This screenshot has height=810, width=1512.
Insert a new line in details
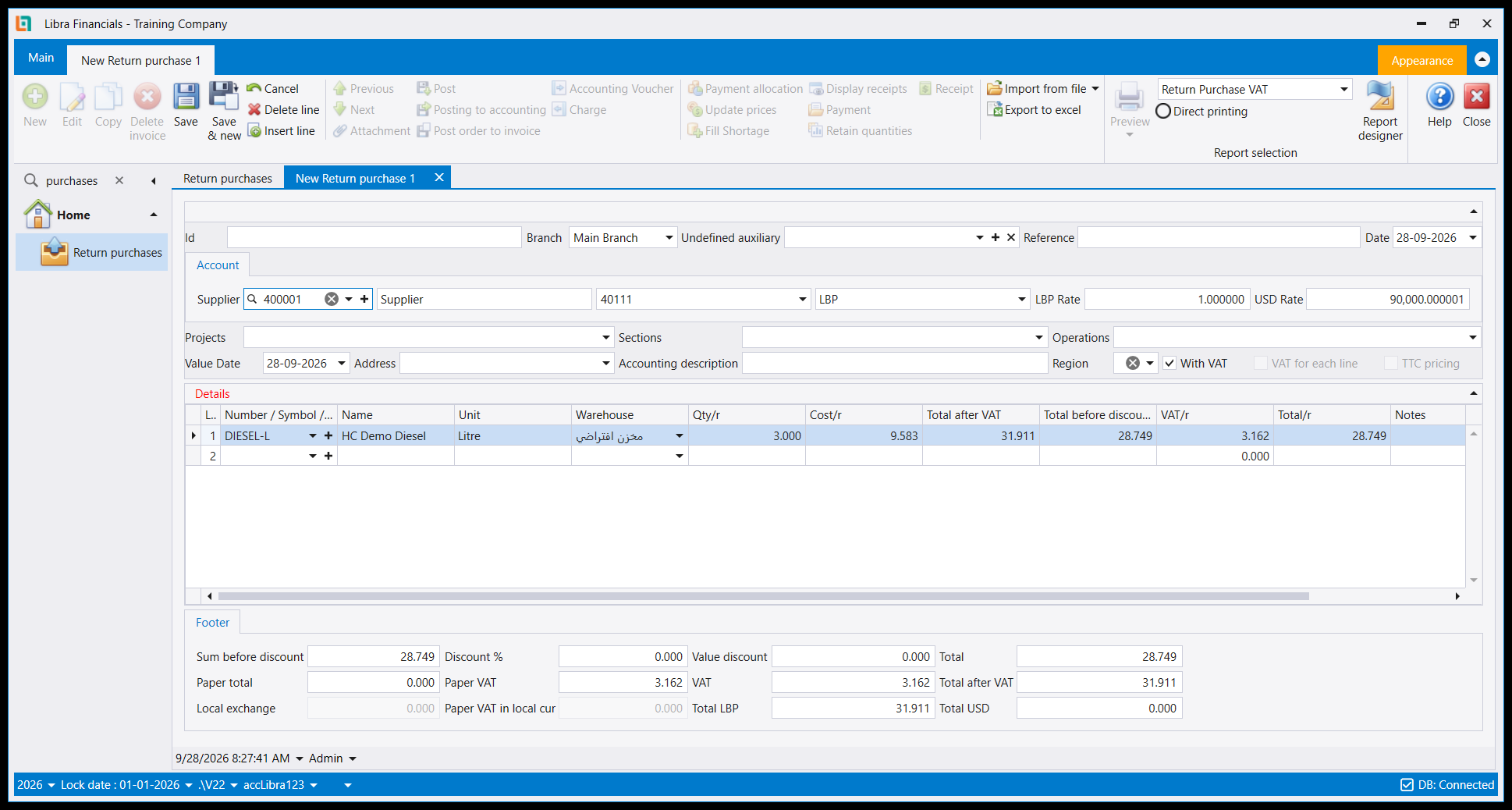[281, 131]
